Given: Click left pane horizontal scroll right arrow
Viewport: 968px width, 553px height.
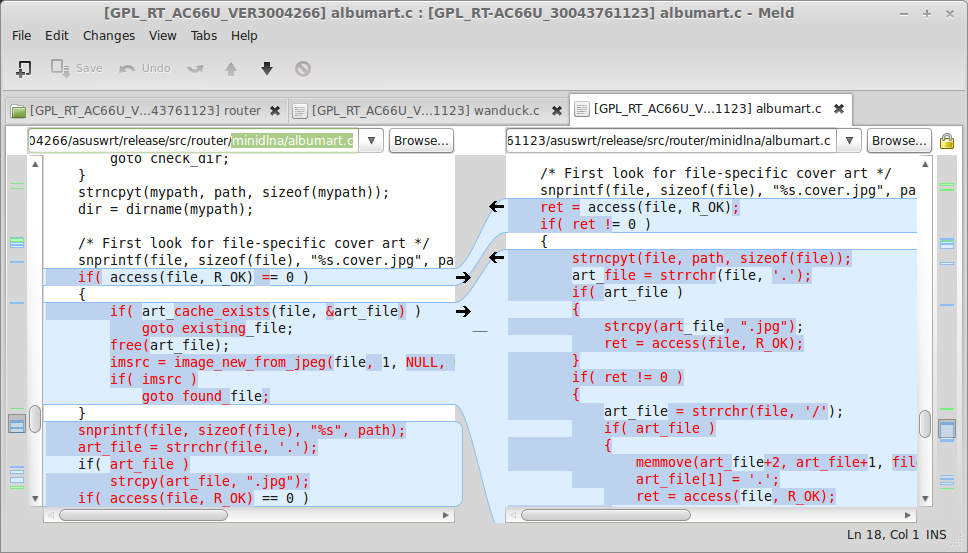Looking at the screenshot, I should 446,515.
